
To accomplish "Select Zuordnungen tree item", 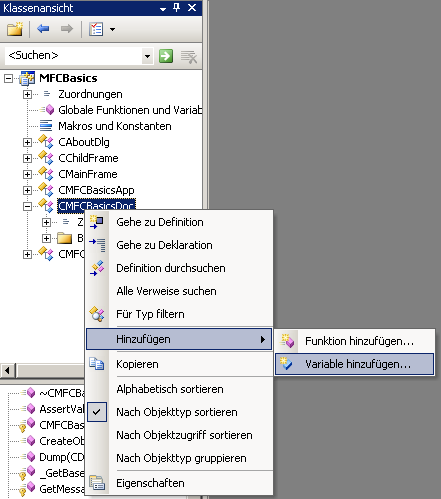I will point(90,94).
